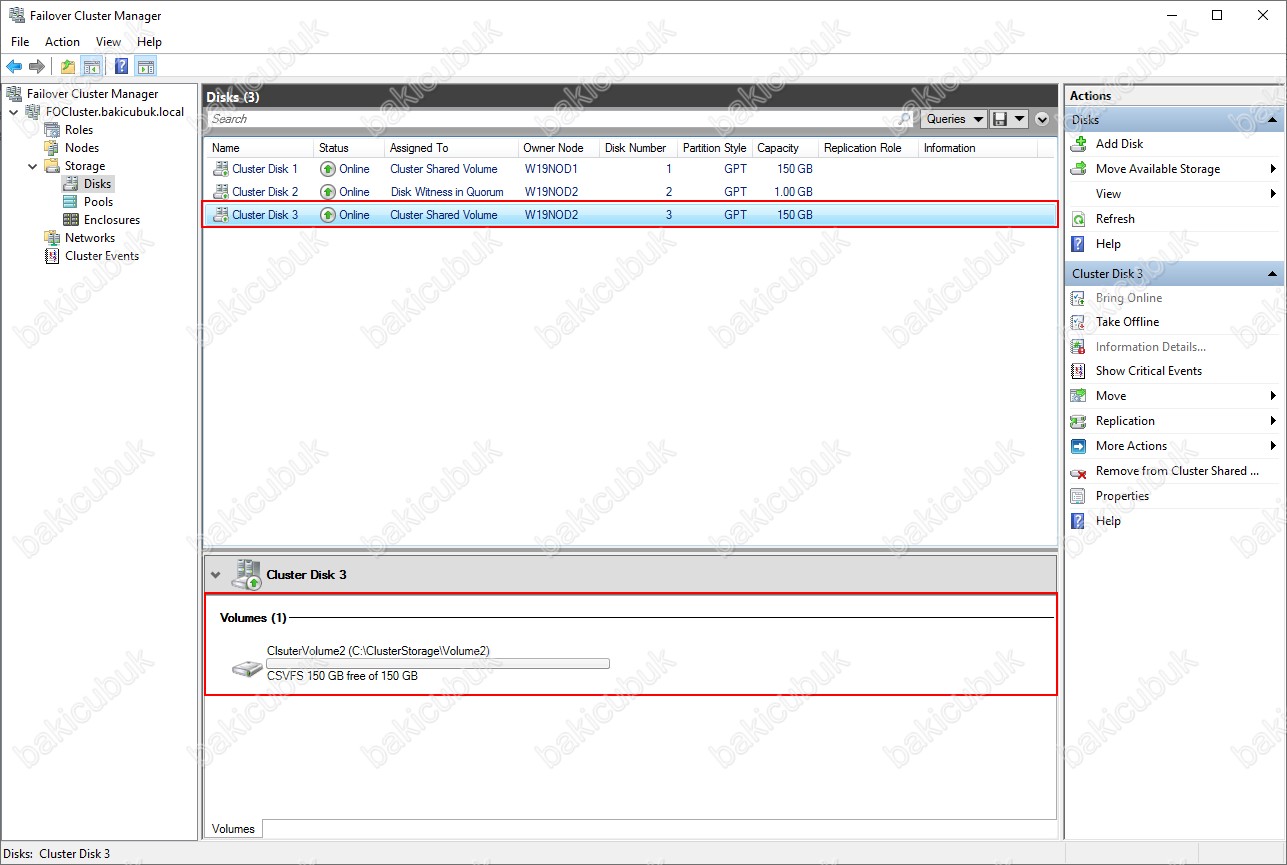Screen dimensions: 1287x865
Task: Click the Take Offline action icon
Action: tap(1078, 322)
